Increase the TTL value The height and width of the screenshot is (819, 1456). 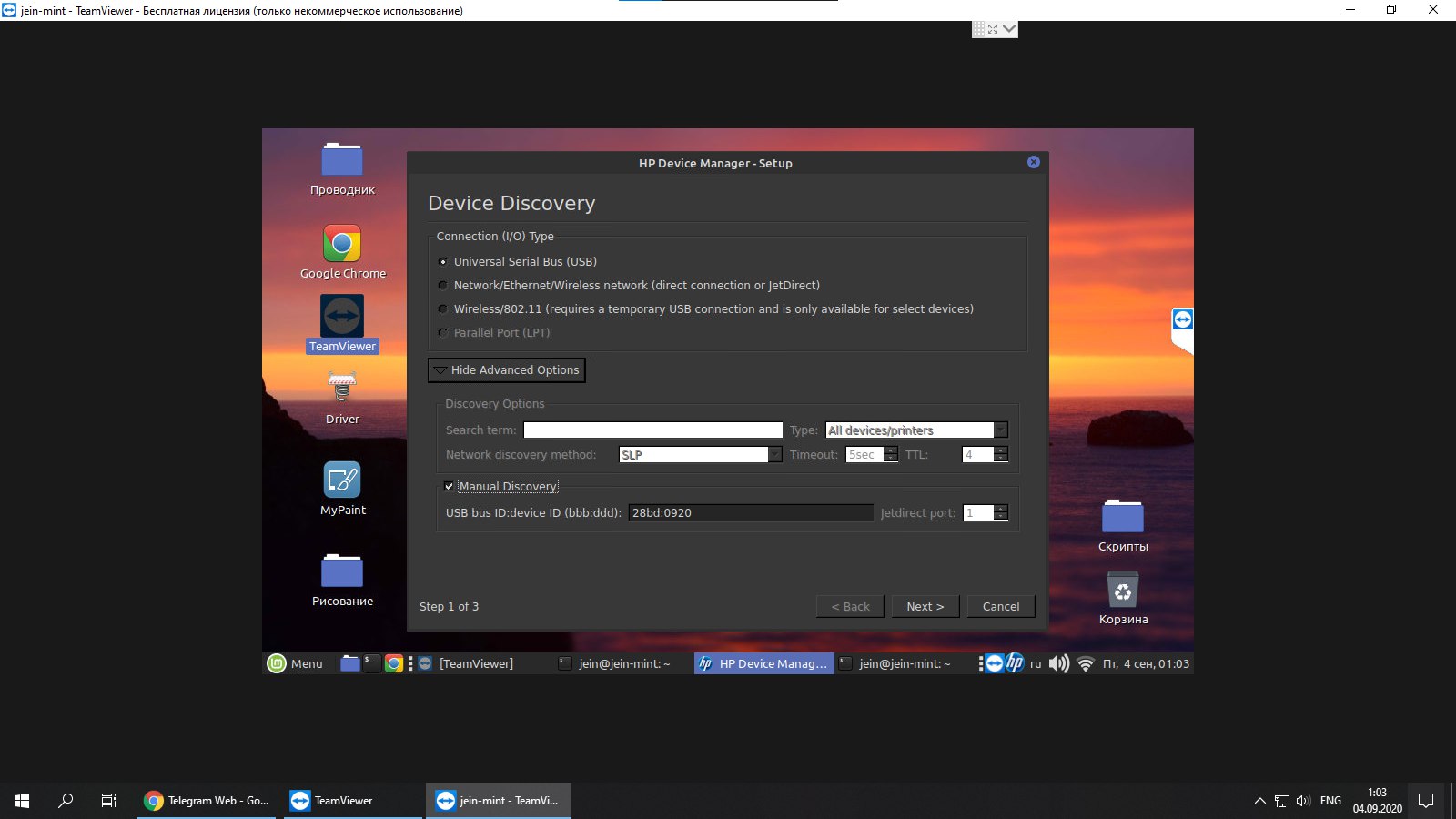pos(1001,450)
